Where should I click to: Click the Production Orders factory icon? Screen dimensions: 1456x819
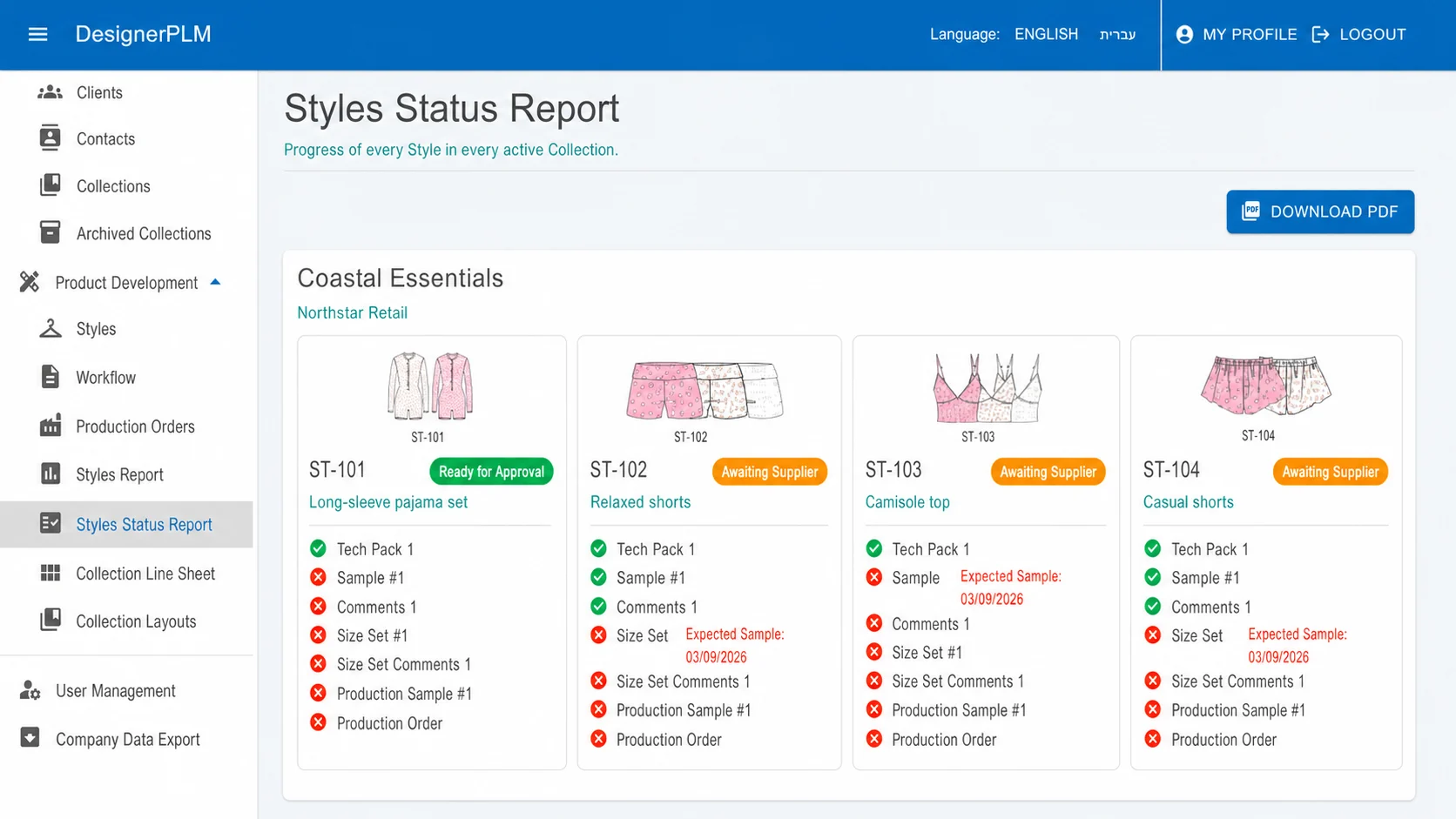tap(51, 426)
